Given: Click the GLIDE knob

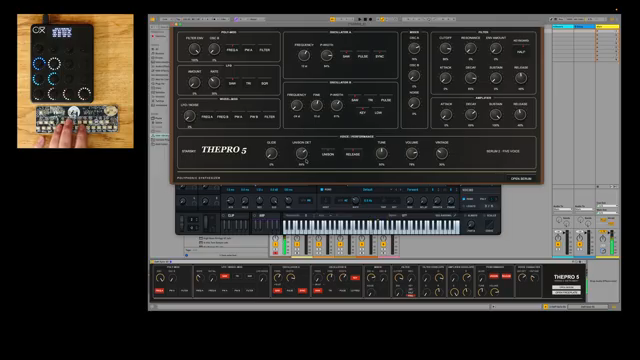Looking at the screenshot, I should point(271,153).
